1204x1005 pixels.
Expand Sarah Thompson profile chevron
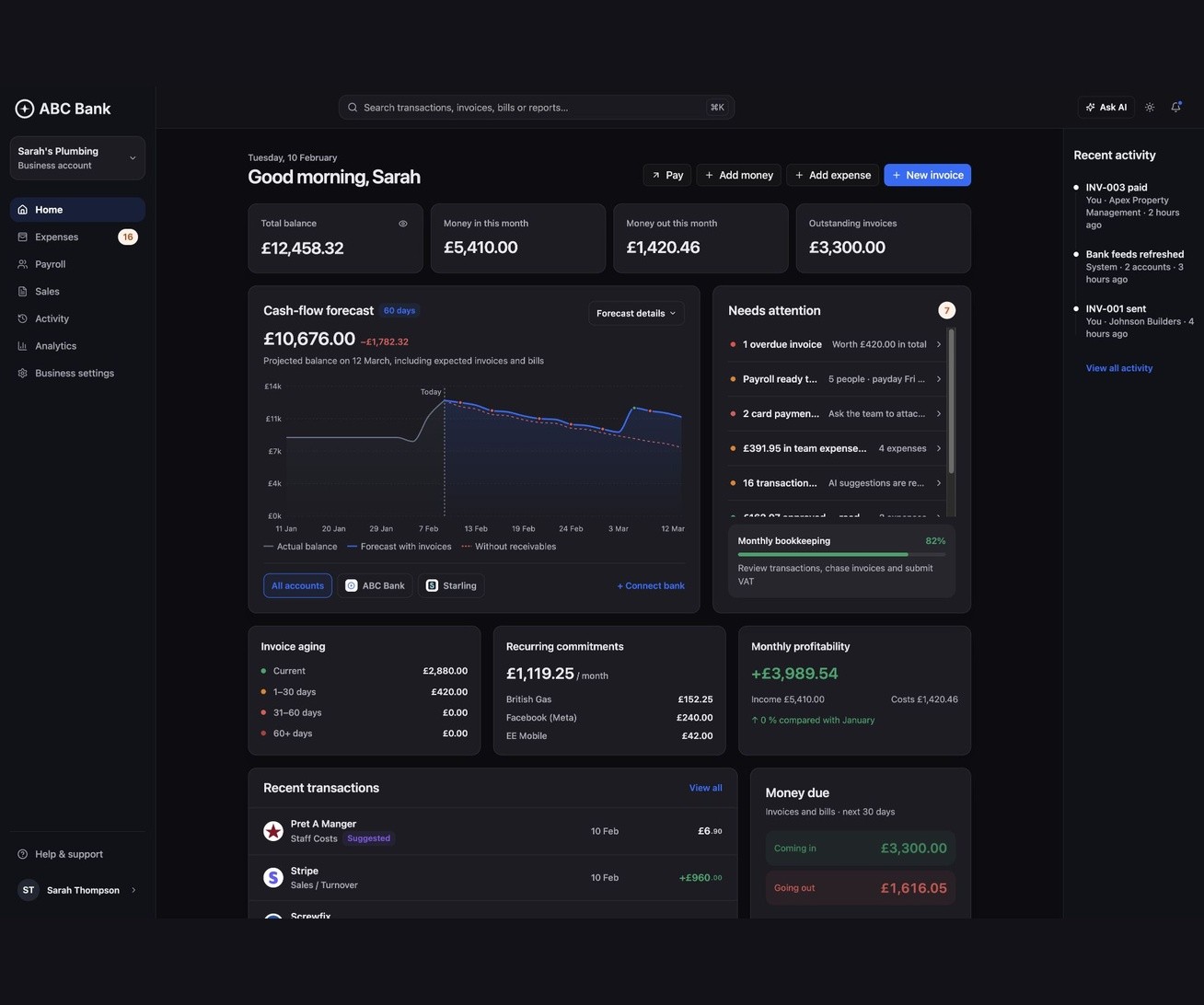(133, 890)
